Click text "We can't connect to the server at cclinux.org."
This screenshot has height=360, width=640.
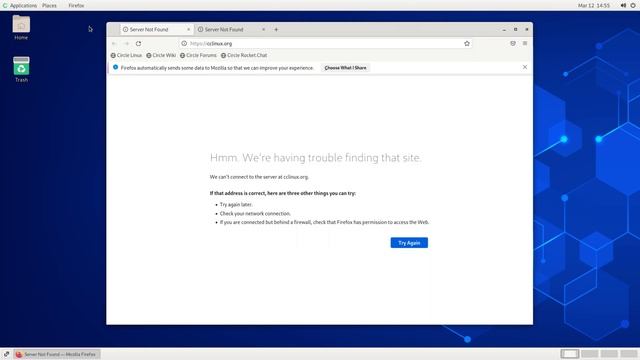click(x=259, y=177)
